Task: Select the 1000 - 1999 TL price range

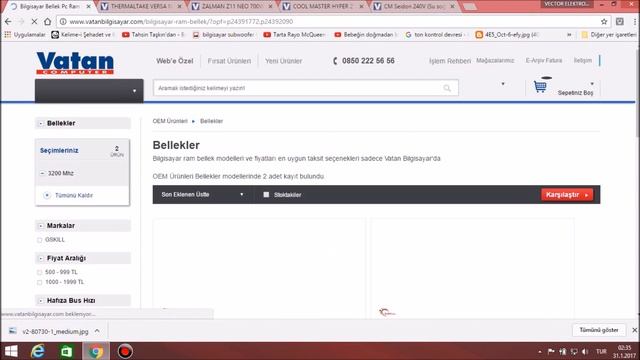Action: [x=40, y=282]
